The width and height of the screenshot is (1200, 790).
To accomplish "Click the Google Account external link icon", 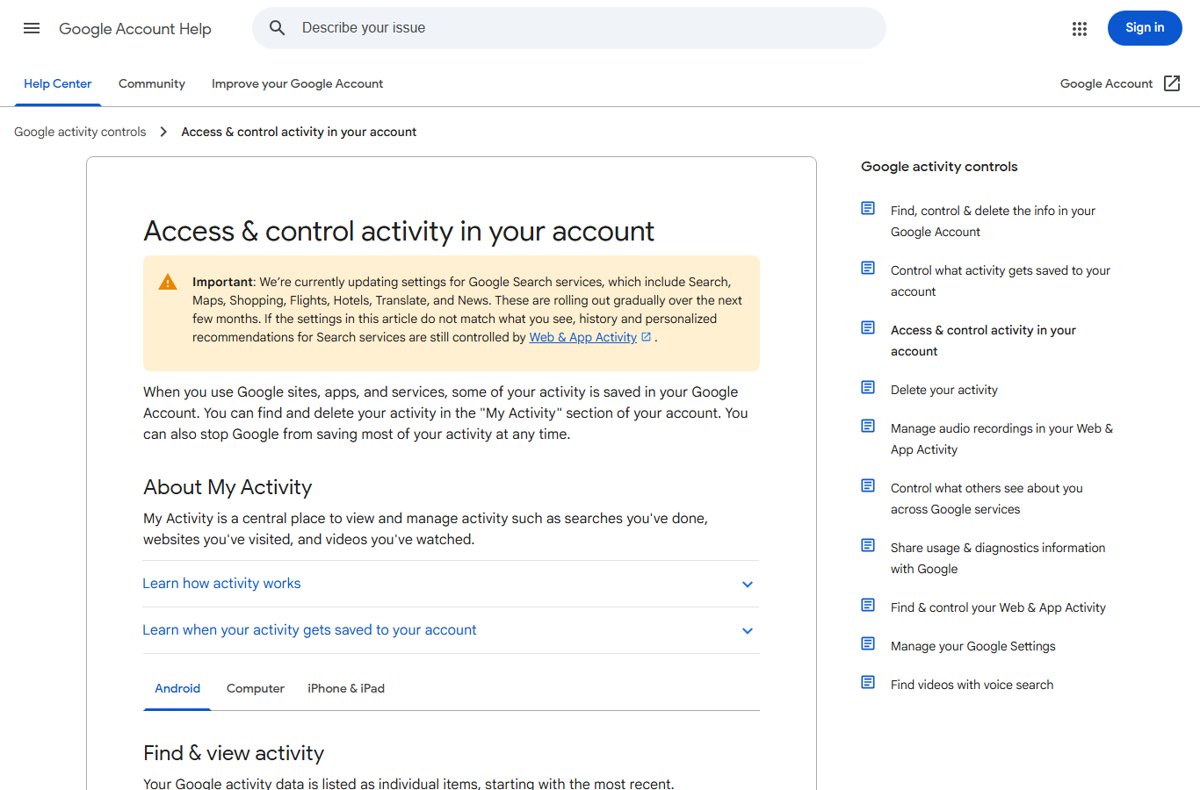I will click(x=1172, y=84).
